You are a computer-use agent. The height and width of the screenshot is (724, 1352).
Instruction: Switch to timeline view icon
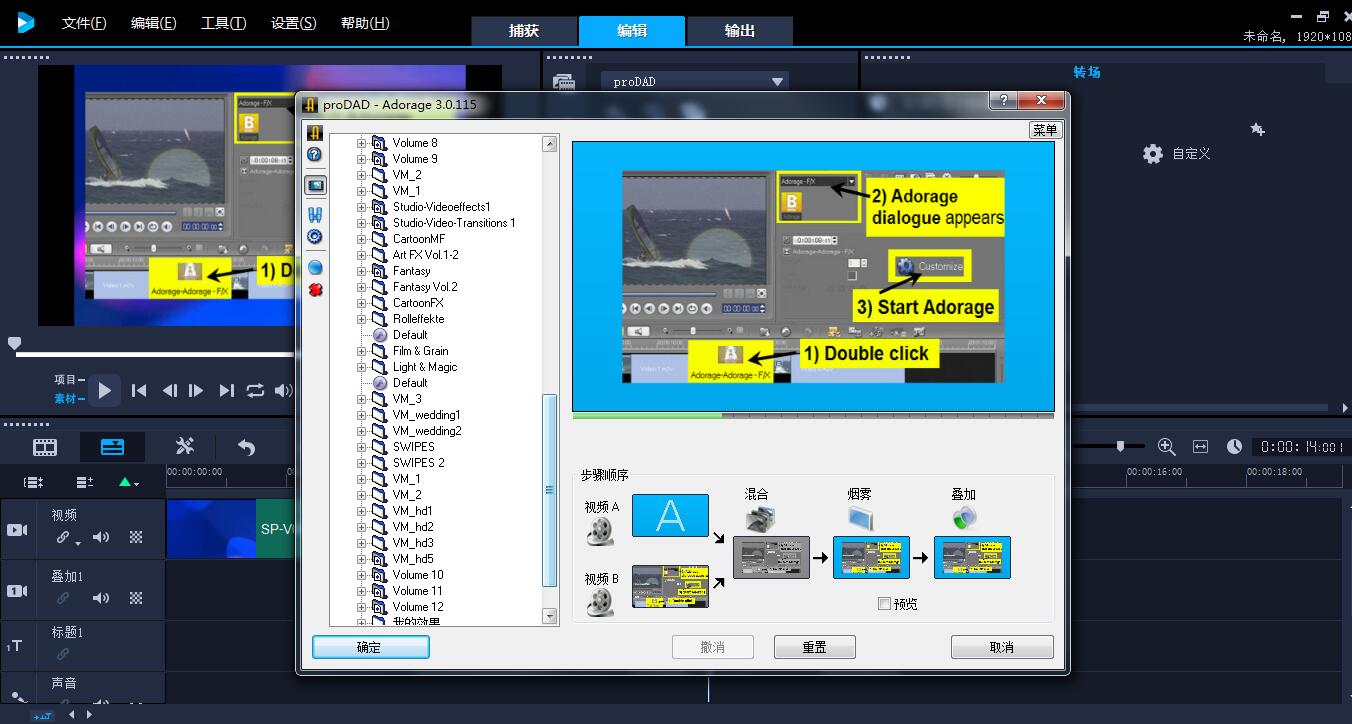tap(113, 447)
